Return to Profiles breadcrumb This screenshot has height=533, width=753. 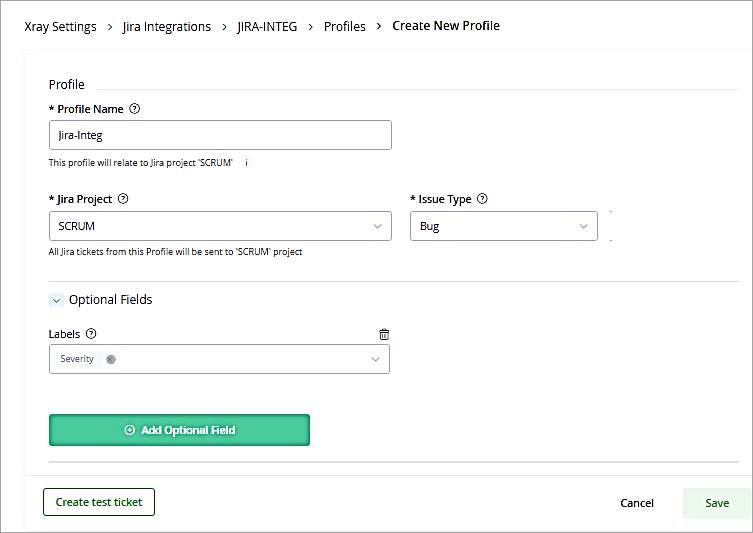[x=344, y=27]
